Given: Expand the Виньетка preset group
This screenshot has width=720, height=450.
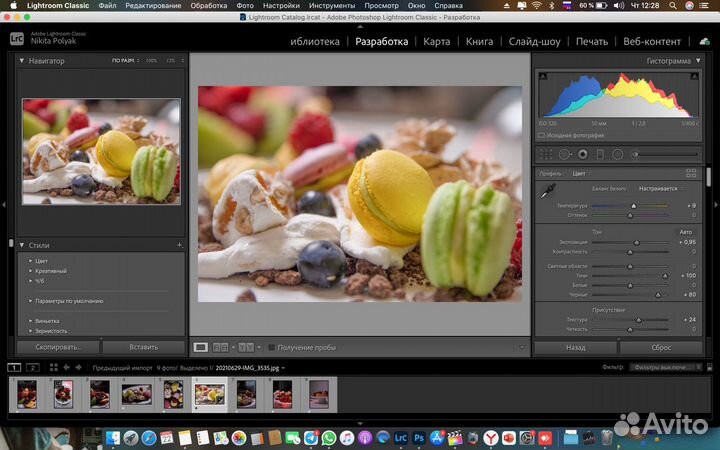Looking at the screenshot, I should pyautogui.click(x=30, y=321).
